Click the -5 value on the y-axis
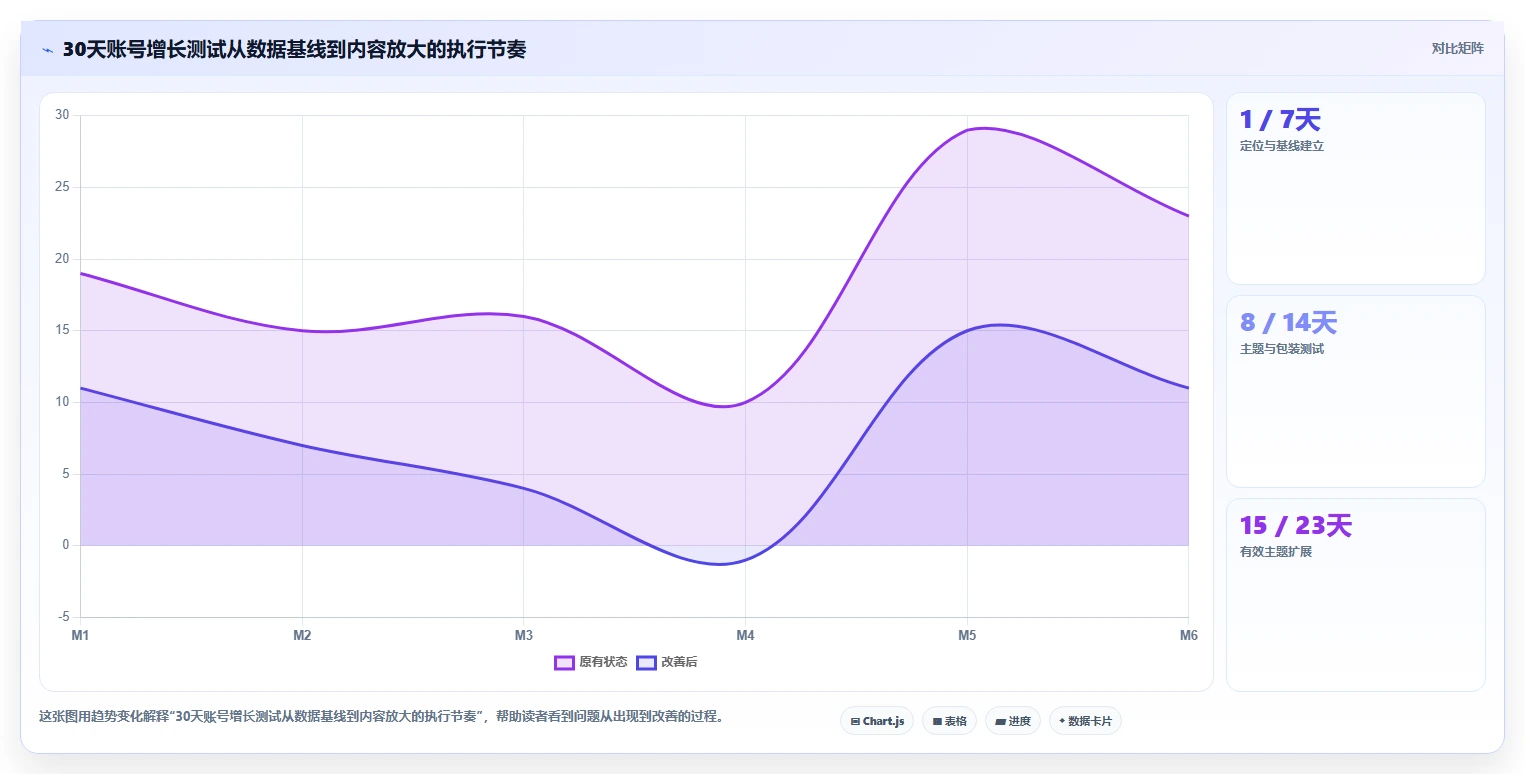The image size is (1525, 774). click(63, 617)
